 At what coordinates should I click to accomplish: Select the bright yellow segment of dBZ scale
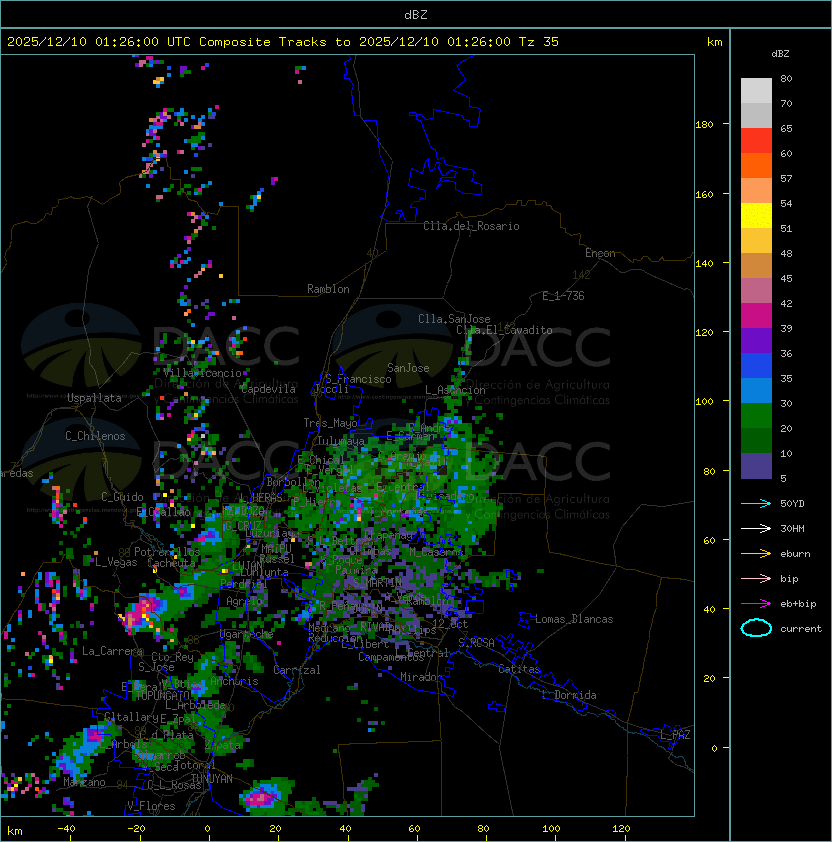(x=756, y=215)
